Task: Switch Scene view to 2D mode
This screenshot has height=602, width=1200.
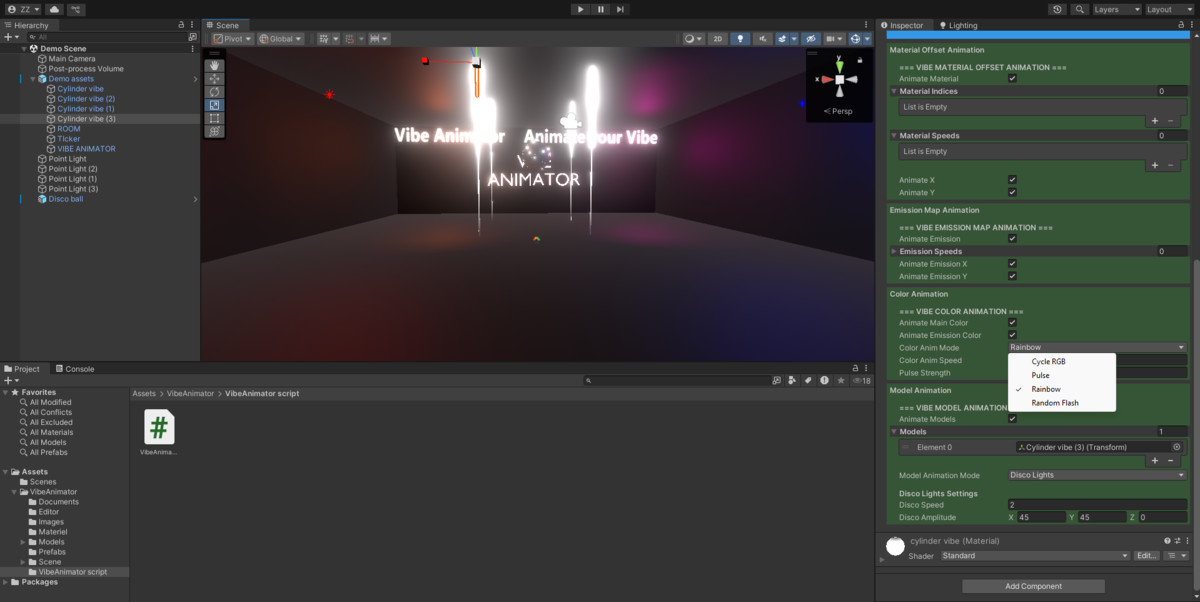Action: click(718, 38)
